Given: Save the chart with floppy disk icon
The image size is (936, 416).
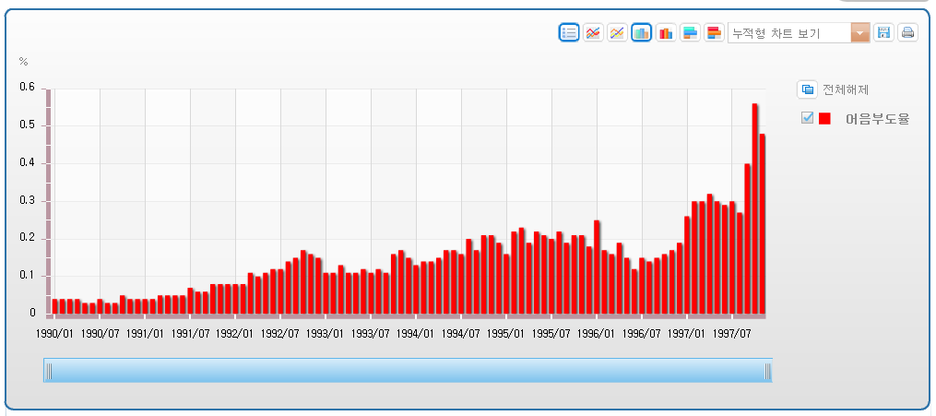Looking at the screenshot, I should point(883,33).
